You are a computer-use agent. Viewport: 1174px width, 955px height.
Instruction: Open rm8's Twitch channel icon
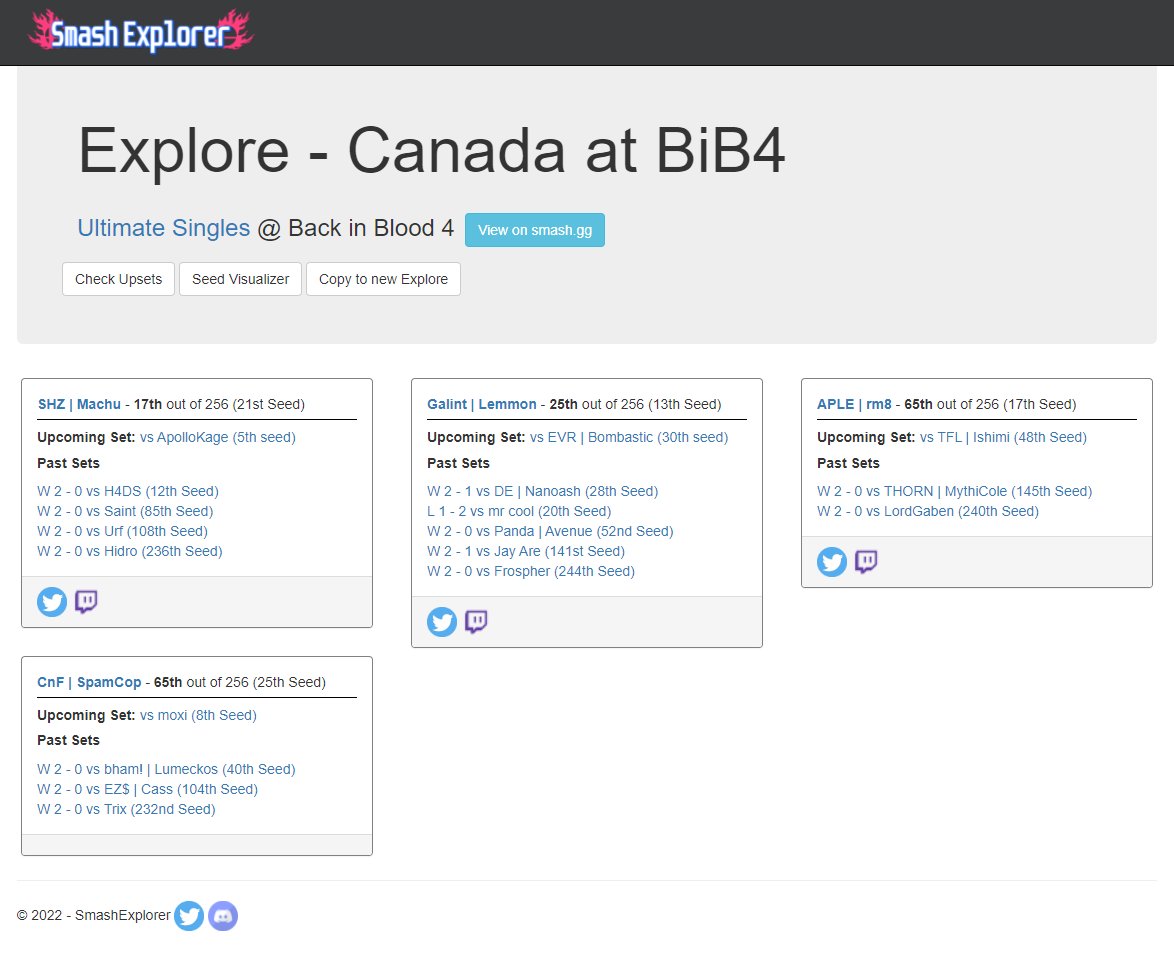pyautogui.click(x=865, y=562)
